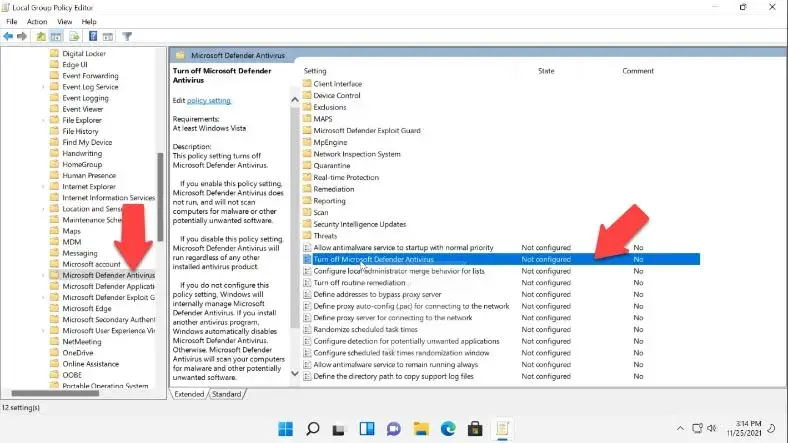This screenshot has height=443, width=788.
Task: Click the Randomize scheduled task times policy icon
Action: pos(307,329)
